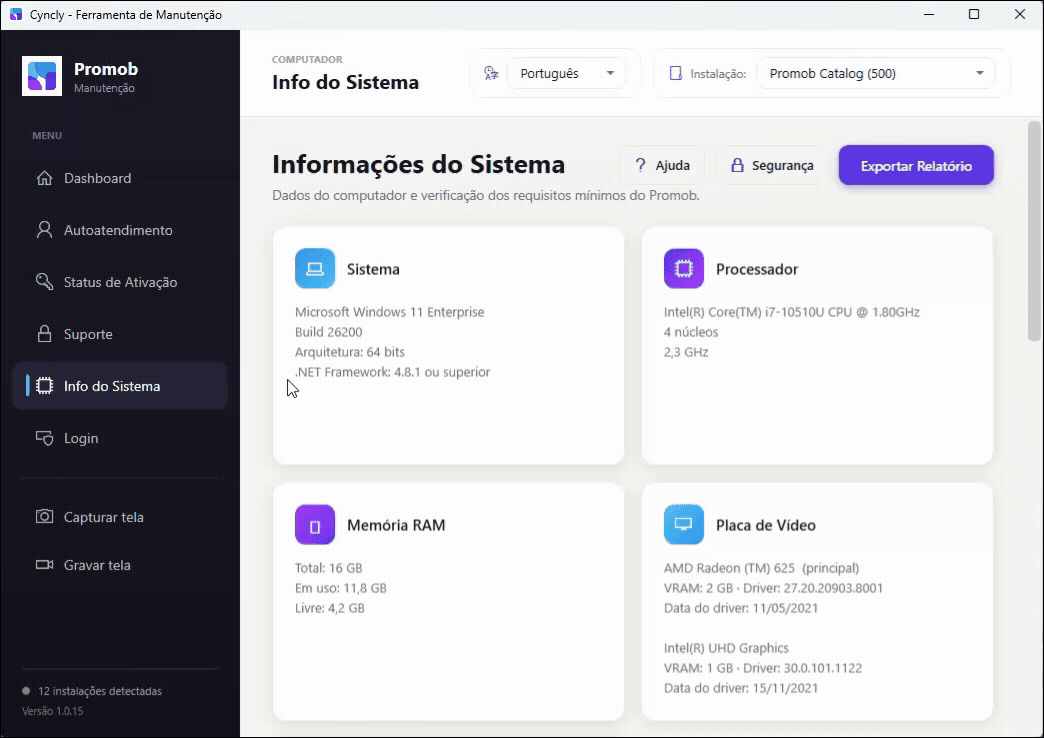Click the Gravar tela video icon
The height and width of the screenshot is (738, 1044).
[x=45, y=565]
